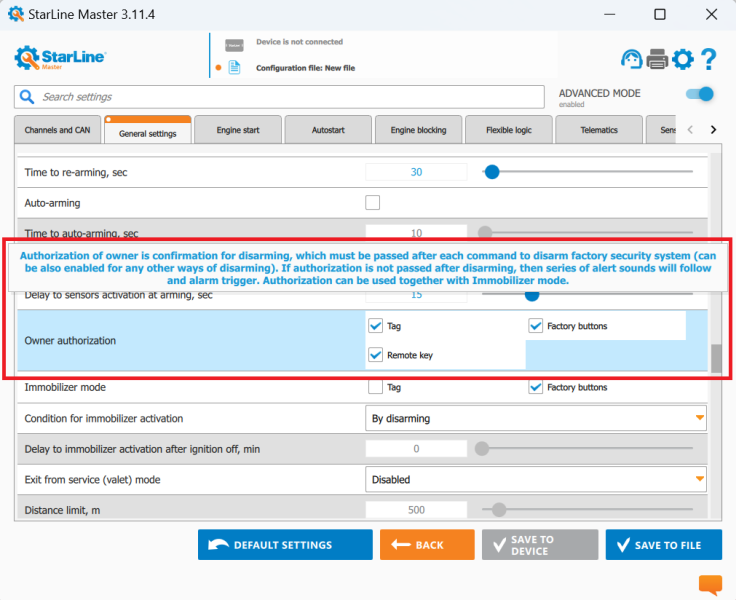Toggle the Advanced Mode switch

coord(699,94)
